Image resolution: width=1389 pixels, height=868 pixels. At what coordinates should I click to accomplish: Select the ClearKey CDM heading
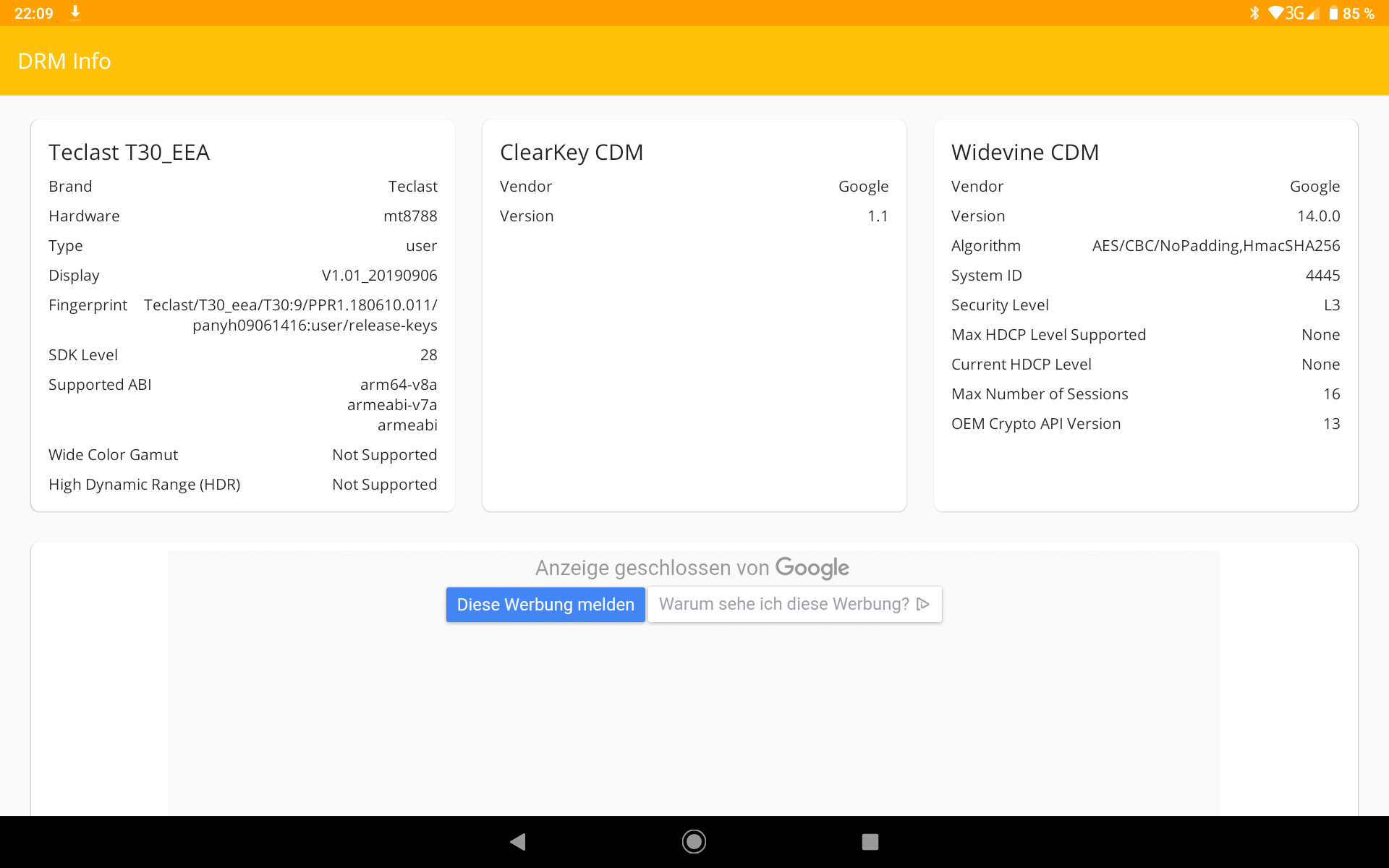(572, 153)
